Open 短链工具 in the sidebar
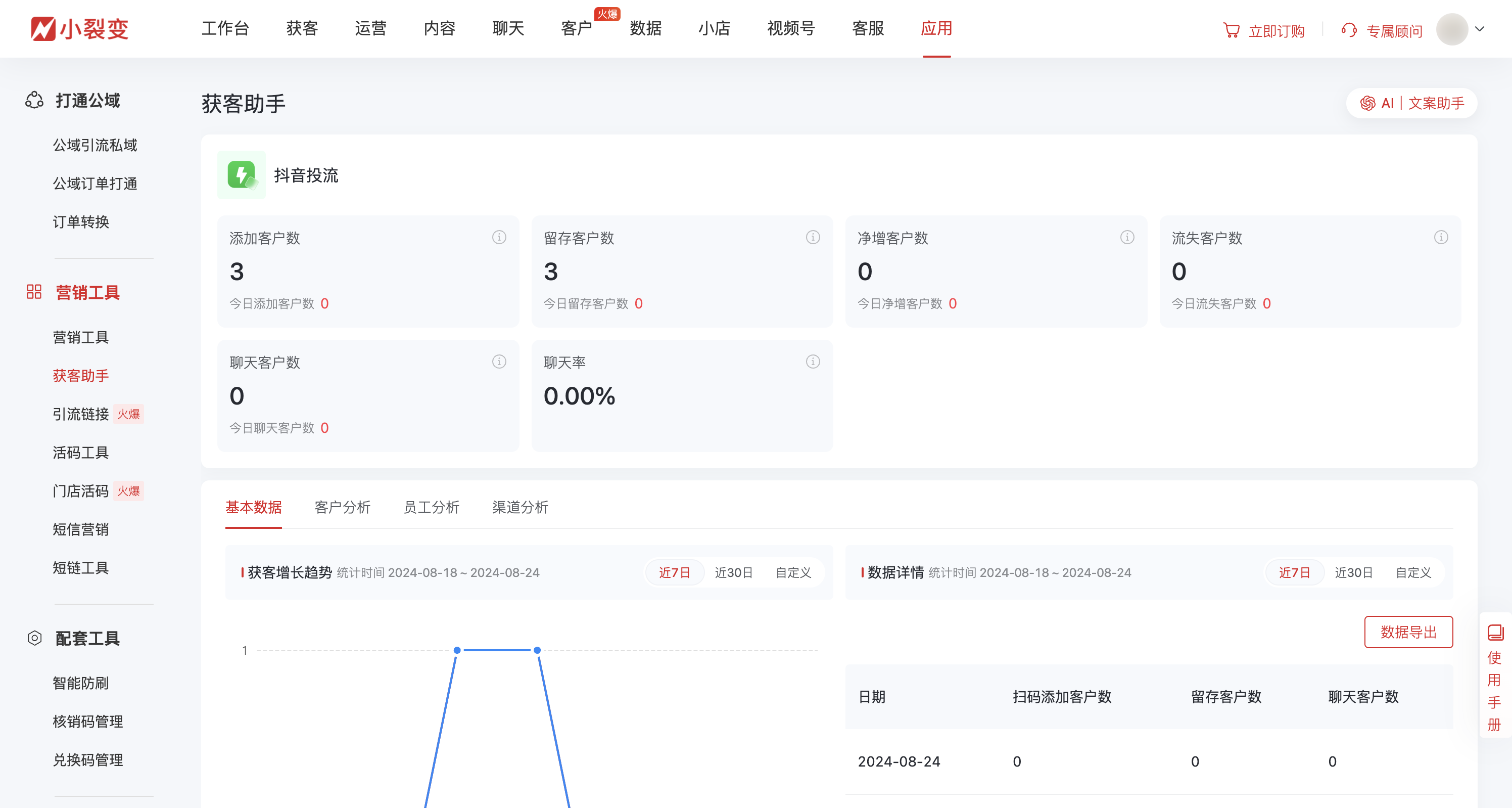The height and width of the screenshot is (808, 1512). 81,568
